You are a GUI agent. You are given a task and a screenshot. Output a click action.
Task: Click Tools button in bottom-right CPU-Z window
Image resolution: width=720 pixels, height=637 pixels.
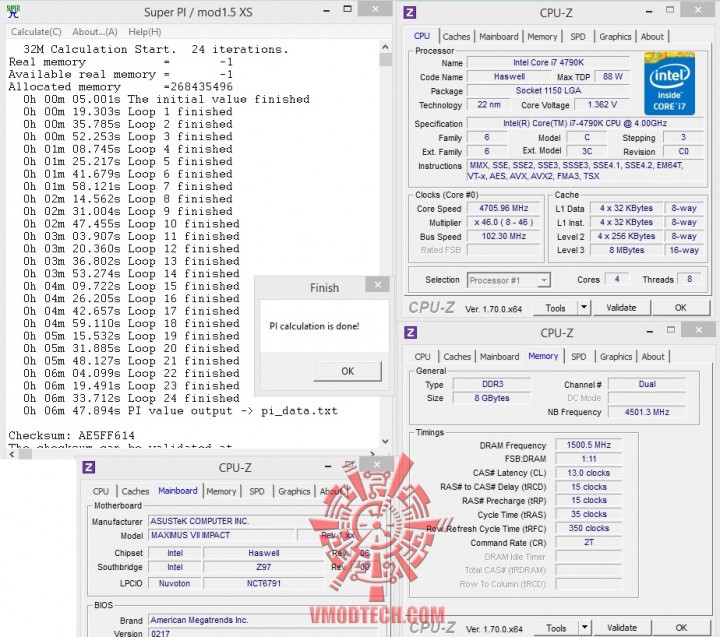[556, 628]
